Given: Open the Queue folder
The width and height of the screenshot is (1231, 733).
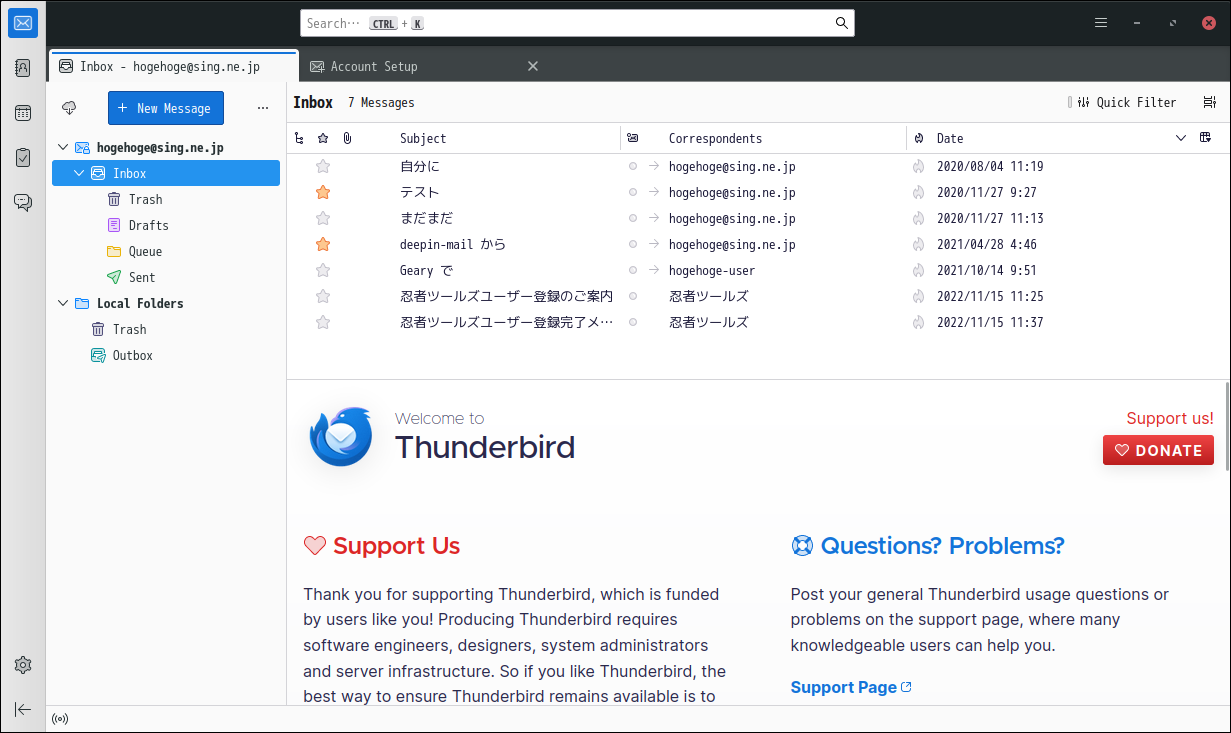Looking at the screenshot, I should point(145,251).
